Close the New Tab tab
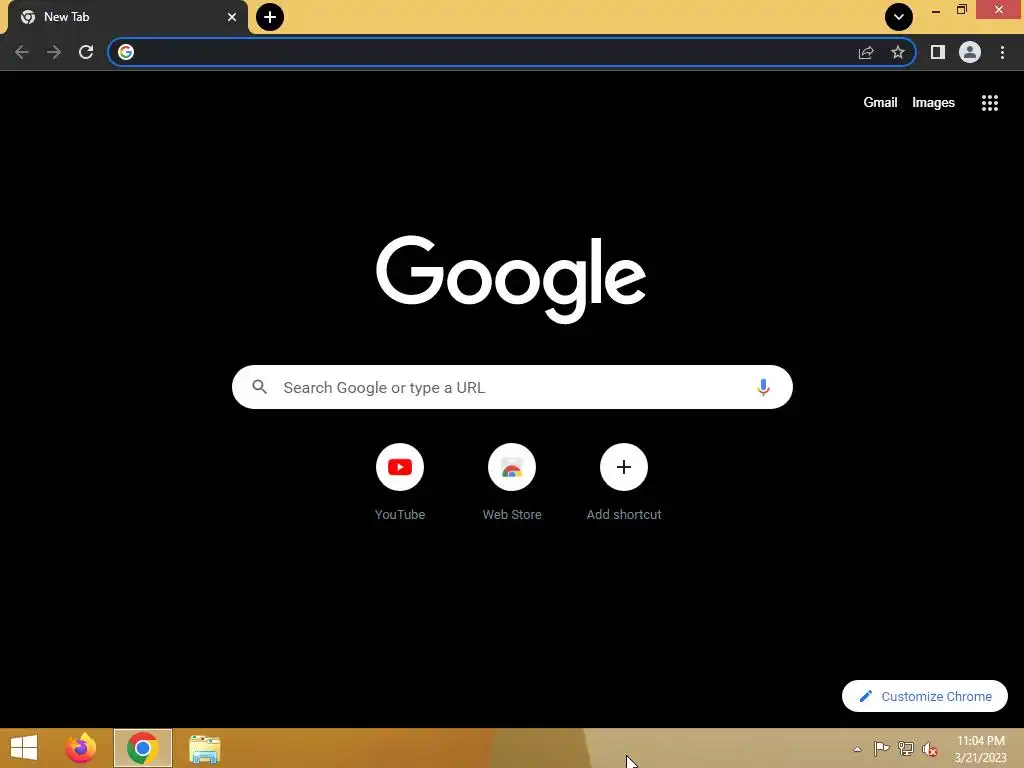Viewport: 1024px width, 768px height. coord(232,17)
